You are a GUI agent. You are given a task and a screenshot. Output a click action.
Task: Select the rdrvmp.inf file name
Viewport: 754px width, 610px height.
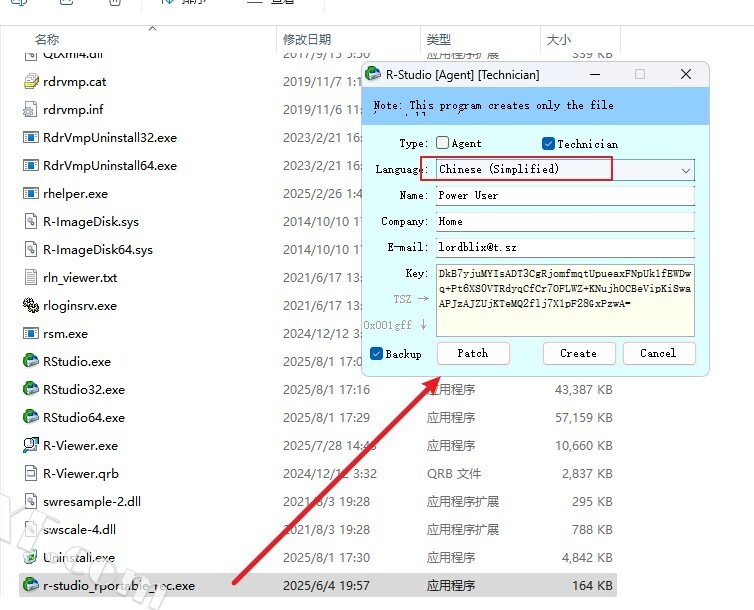point(73,110)
